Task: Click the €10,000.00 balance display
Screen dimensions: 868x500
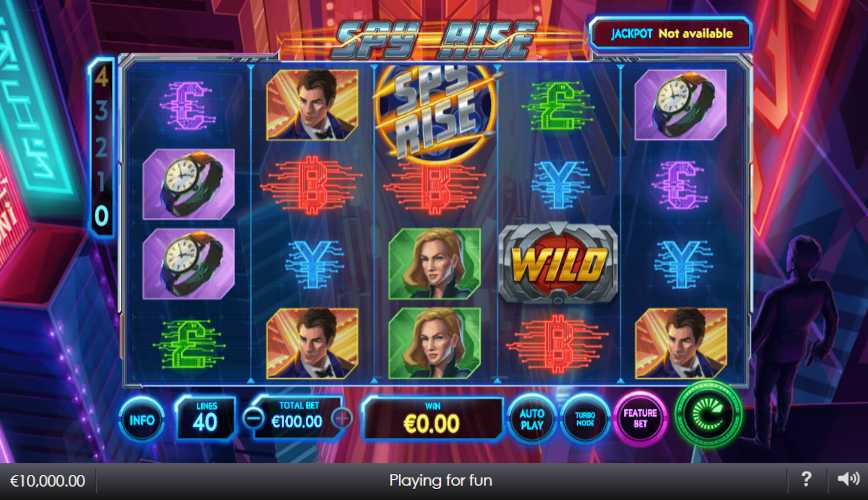Action: coord(48,481)
